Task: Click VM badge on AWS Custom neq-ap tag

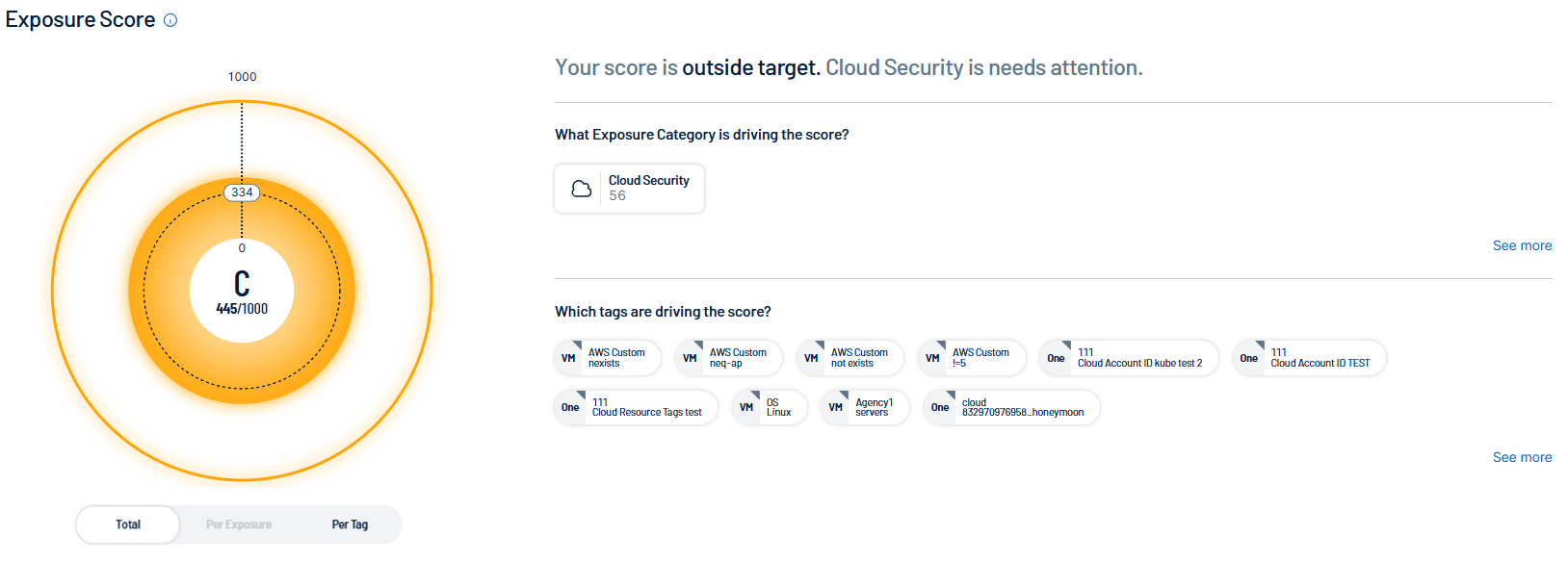Action: tap(691, 358)
